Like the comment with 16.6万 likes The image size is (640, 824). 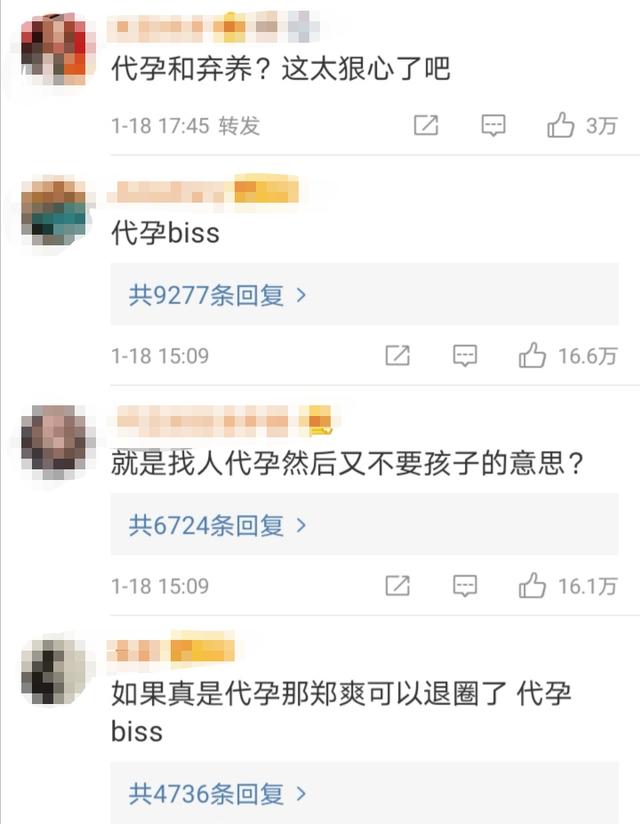point(532,355)
